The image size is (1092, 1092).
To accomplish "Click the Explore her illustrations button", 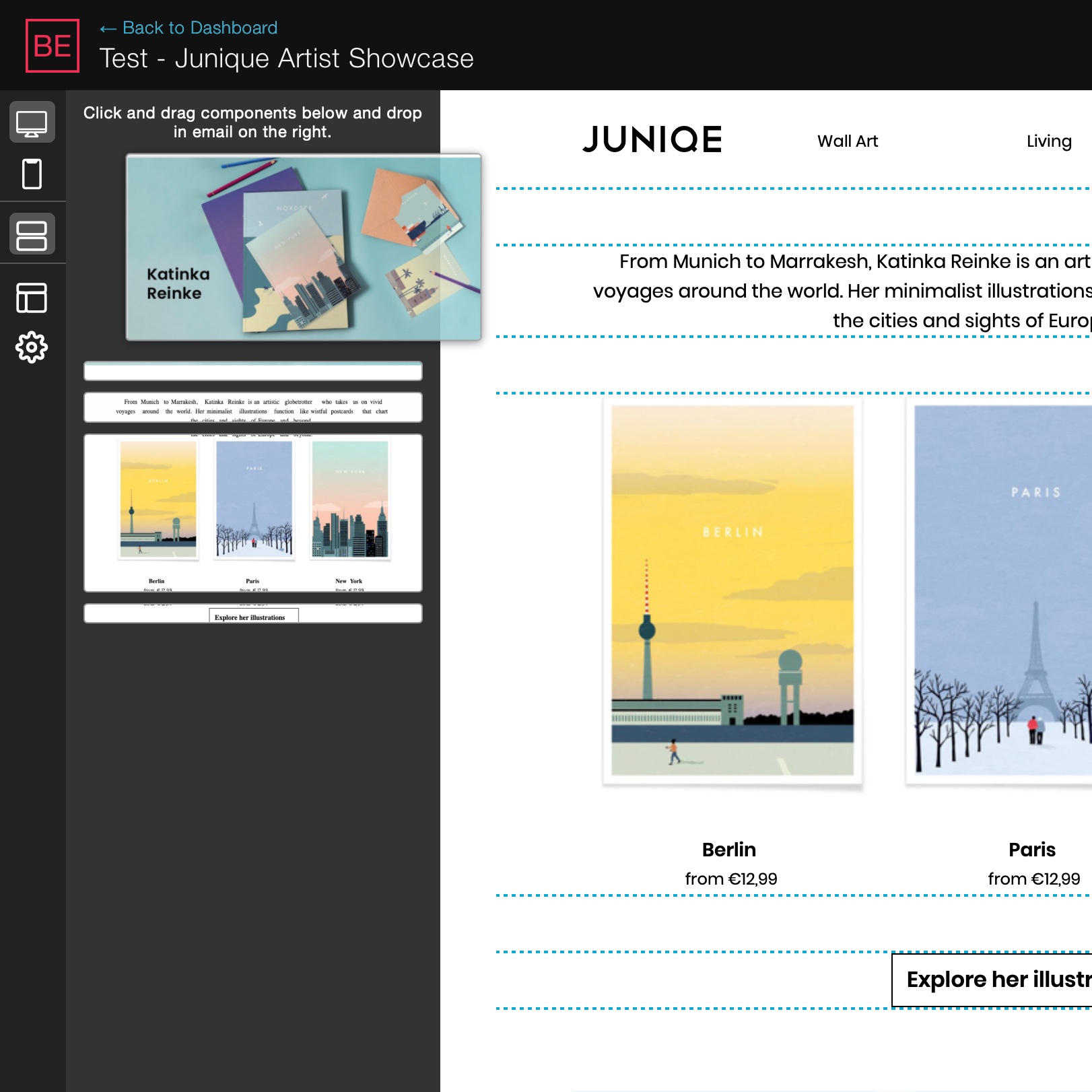I will [x=992, y=980].
